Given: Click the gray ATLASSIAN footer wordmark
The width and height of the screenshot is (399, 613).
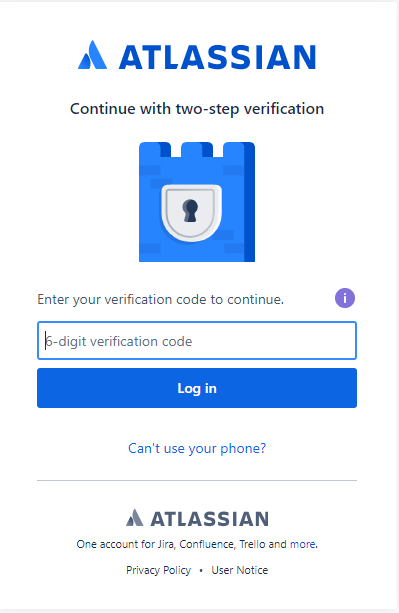Looking at the screenshot, I should pyautogui.click(x=209, y=519).
